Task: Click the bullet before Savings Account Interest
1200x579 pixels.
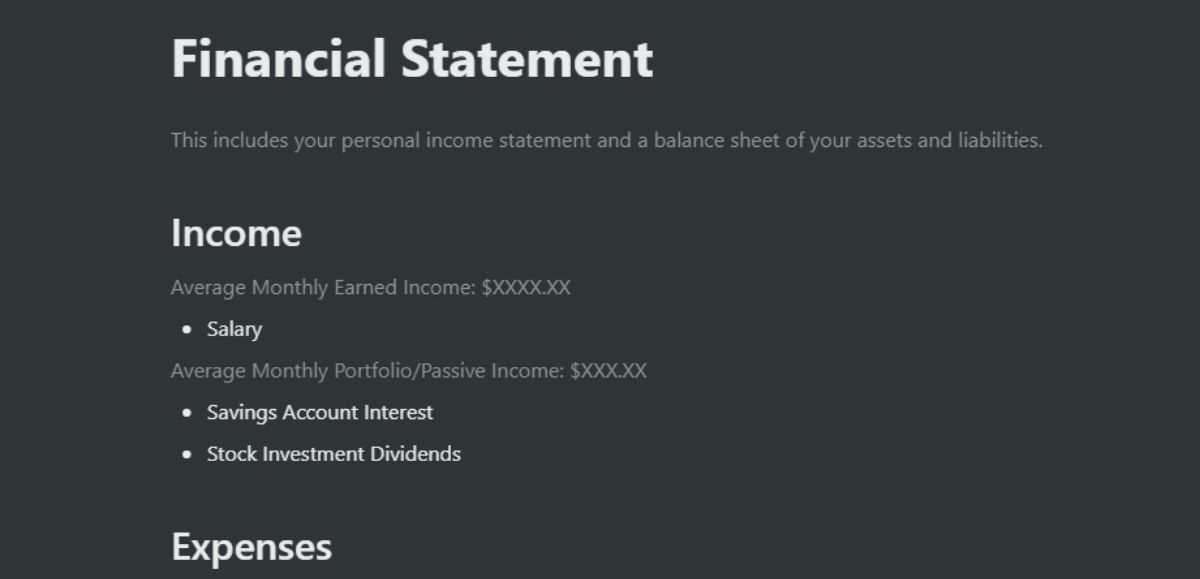Action: tap(187, 412)
